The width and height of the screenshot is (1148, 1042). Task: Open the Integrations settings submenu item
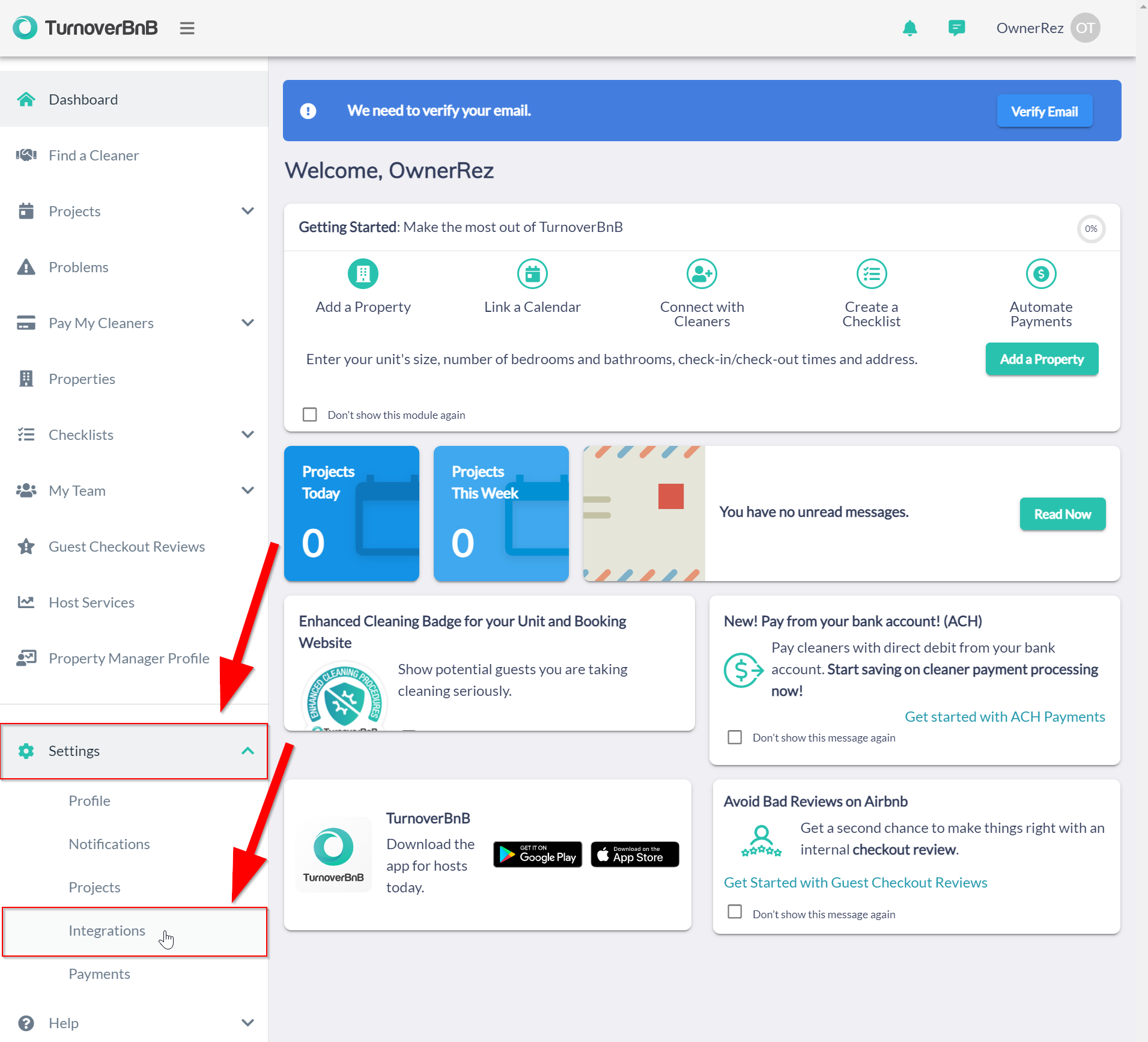pos(135,931)
